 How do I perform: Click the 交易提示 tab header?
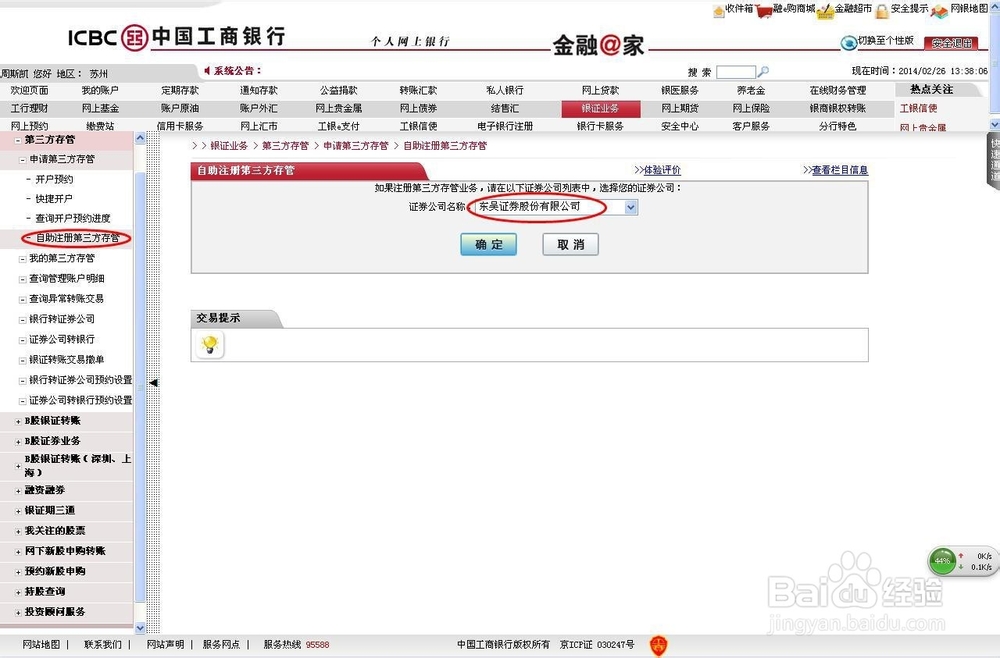pos(218,318)
